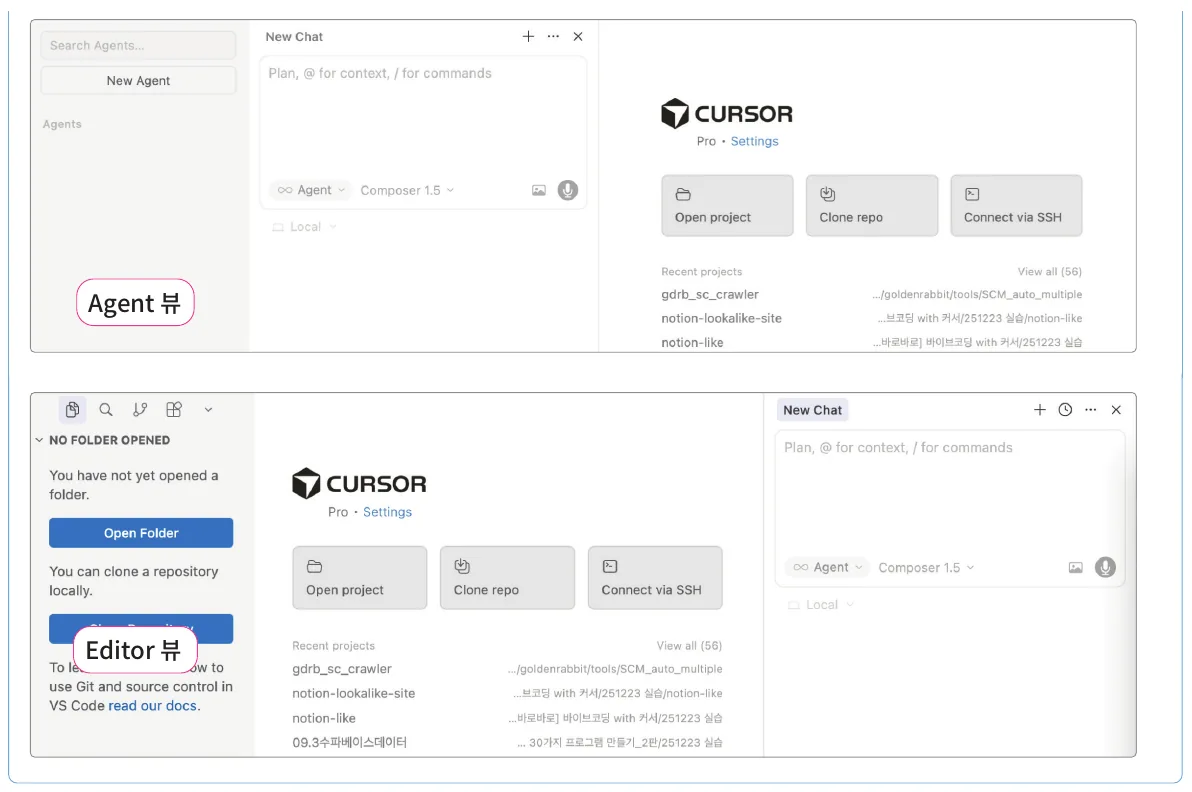Open the read our docs link
The image size is (1192, 792).
(x=153, y=705)
